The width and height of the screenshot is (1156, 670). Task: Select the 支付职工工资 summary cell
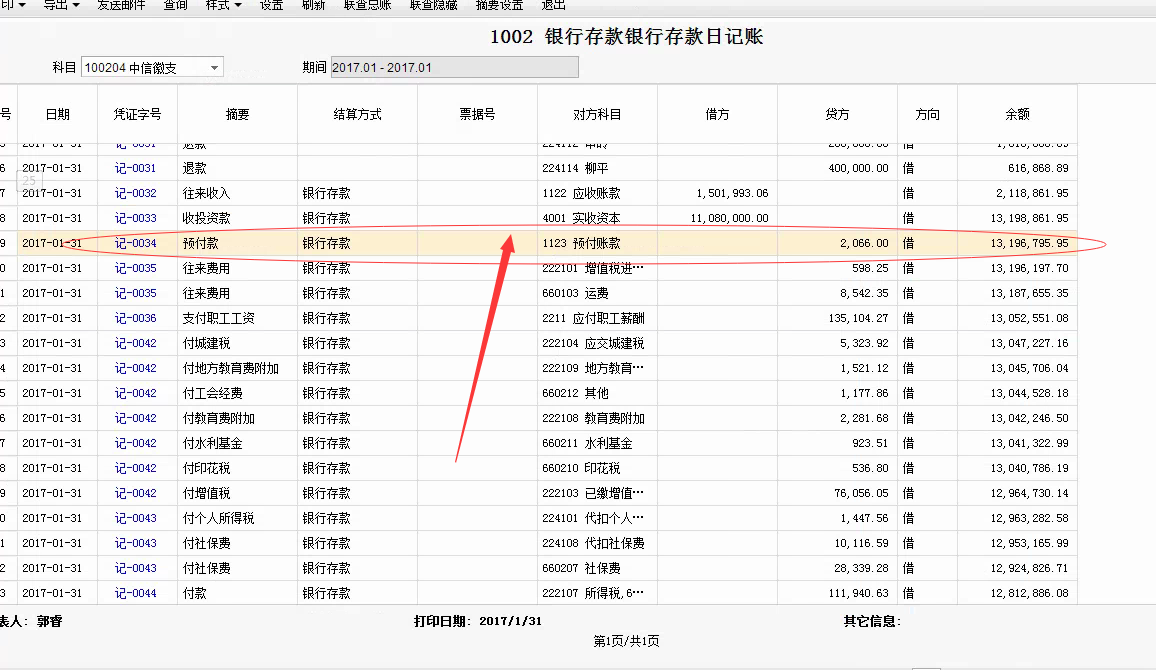tap(237, 318)
